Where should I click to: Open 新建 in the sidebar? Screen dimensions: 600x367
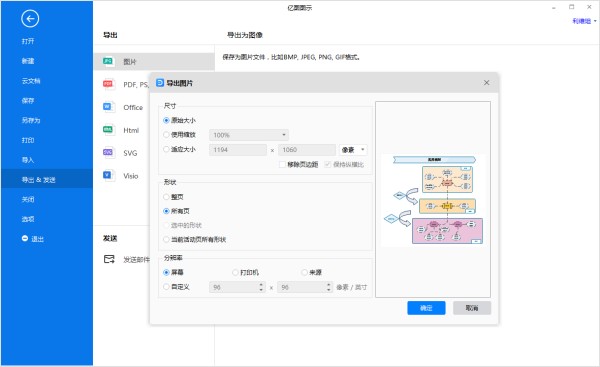click(28, 61)
